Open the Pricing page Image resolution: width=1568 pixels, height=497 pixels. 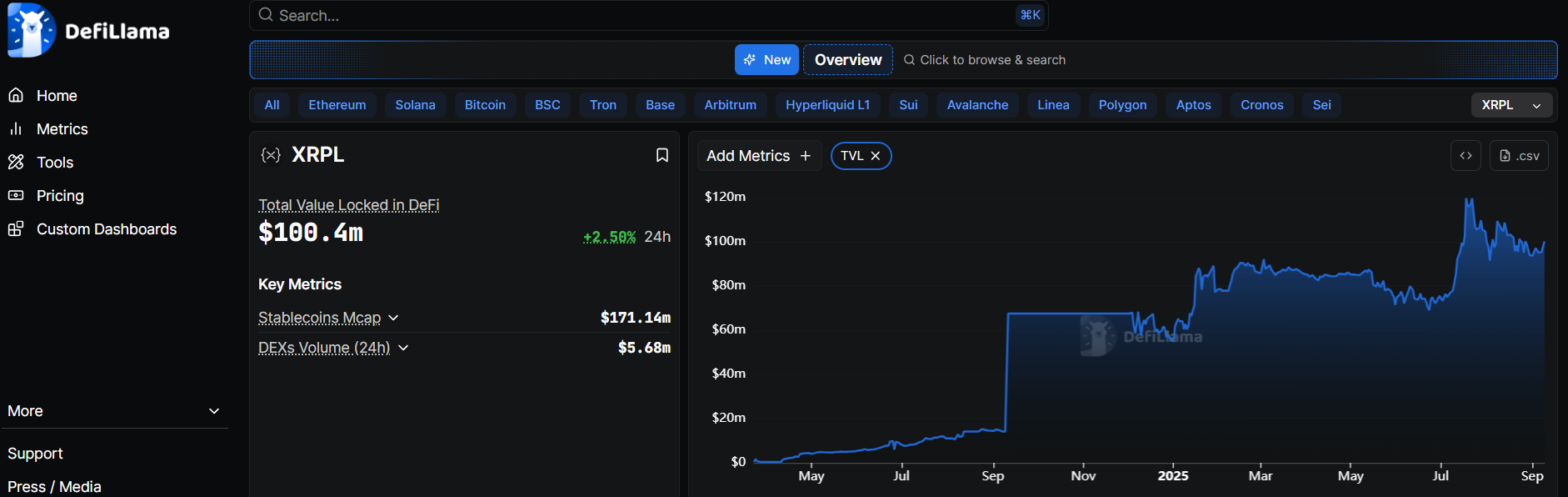tap(60, 196)
